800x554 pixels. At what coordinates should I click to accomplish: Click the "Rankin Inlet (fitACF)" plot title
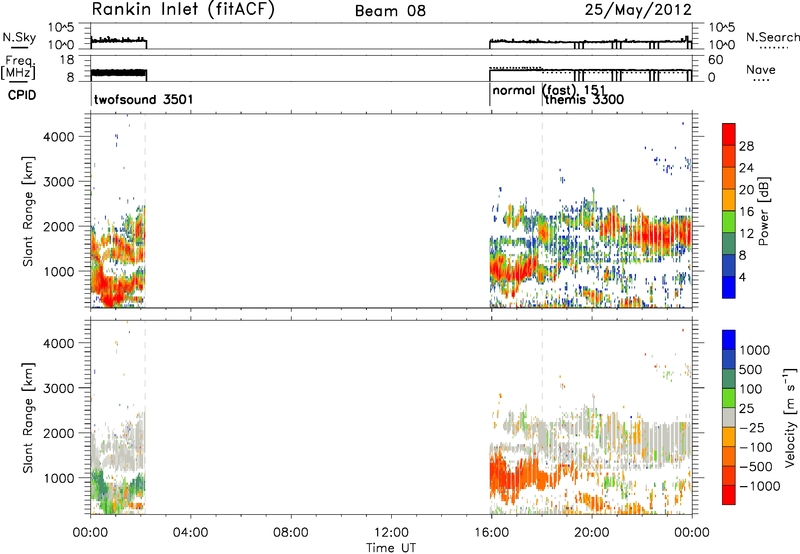coord(183,10)
